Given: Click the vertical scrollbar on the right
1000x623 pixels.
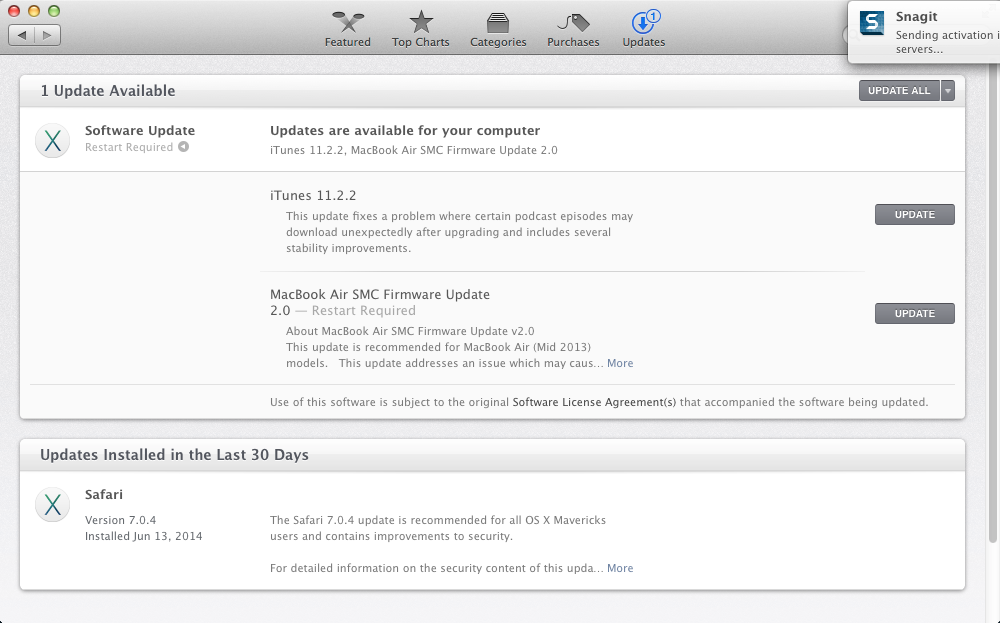Looking at the screenshot, I should click(993, 300).
